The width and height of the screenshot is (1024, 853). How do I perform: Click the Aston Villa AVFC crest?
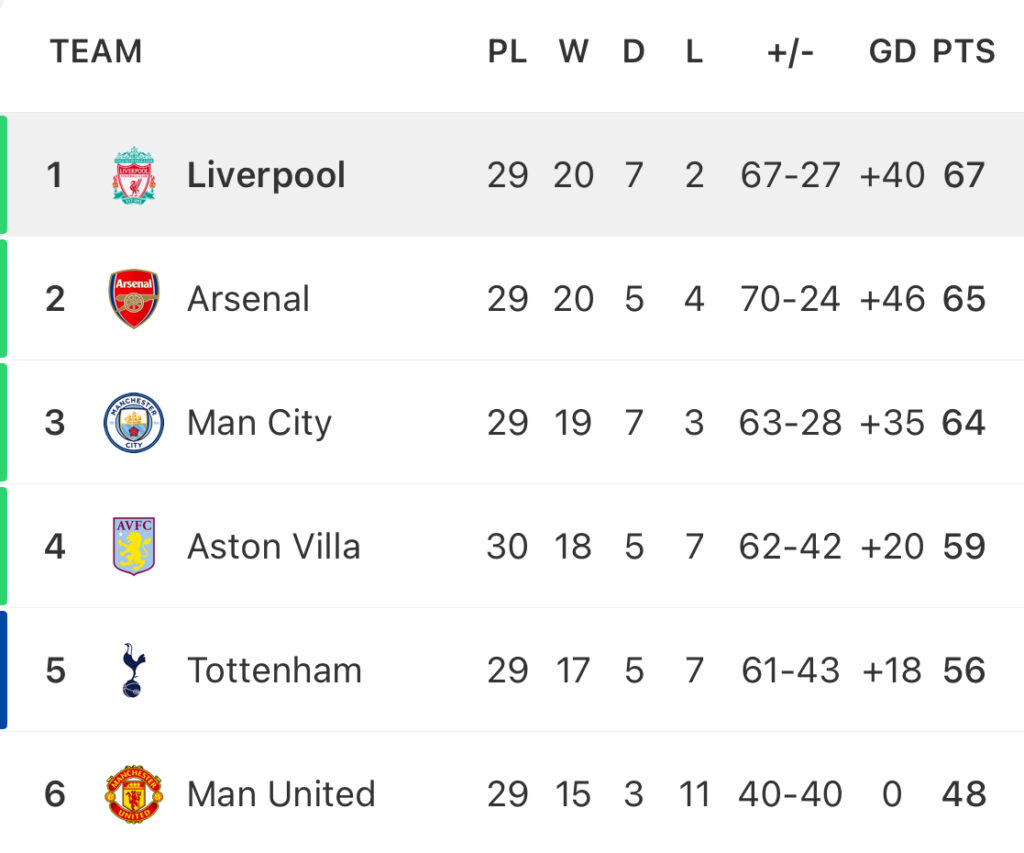pyautogui.click(x=134, y=546)
